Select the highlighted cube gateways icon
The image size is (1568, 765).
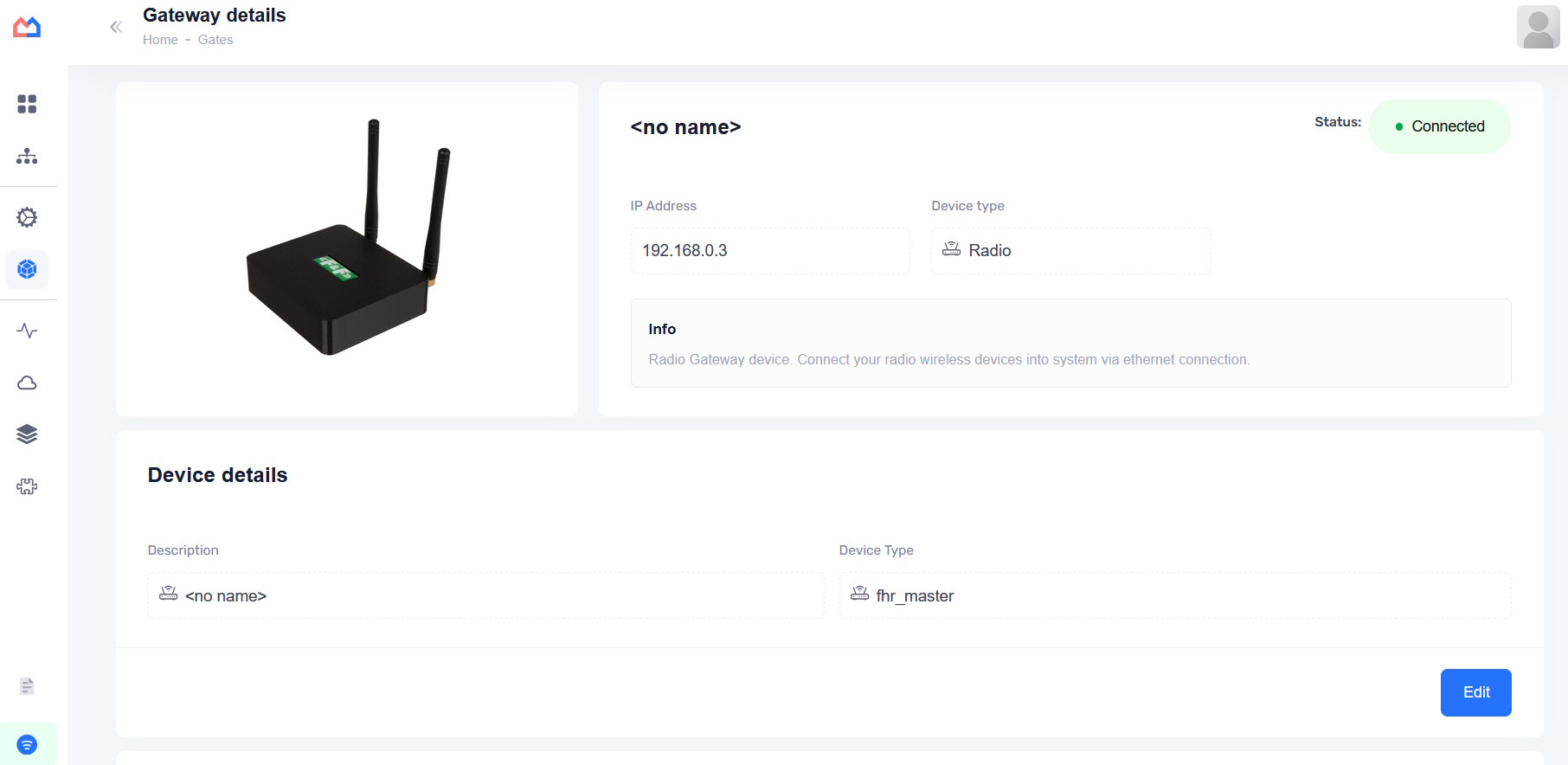click(x=27, y=269)
